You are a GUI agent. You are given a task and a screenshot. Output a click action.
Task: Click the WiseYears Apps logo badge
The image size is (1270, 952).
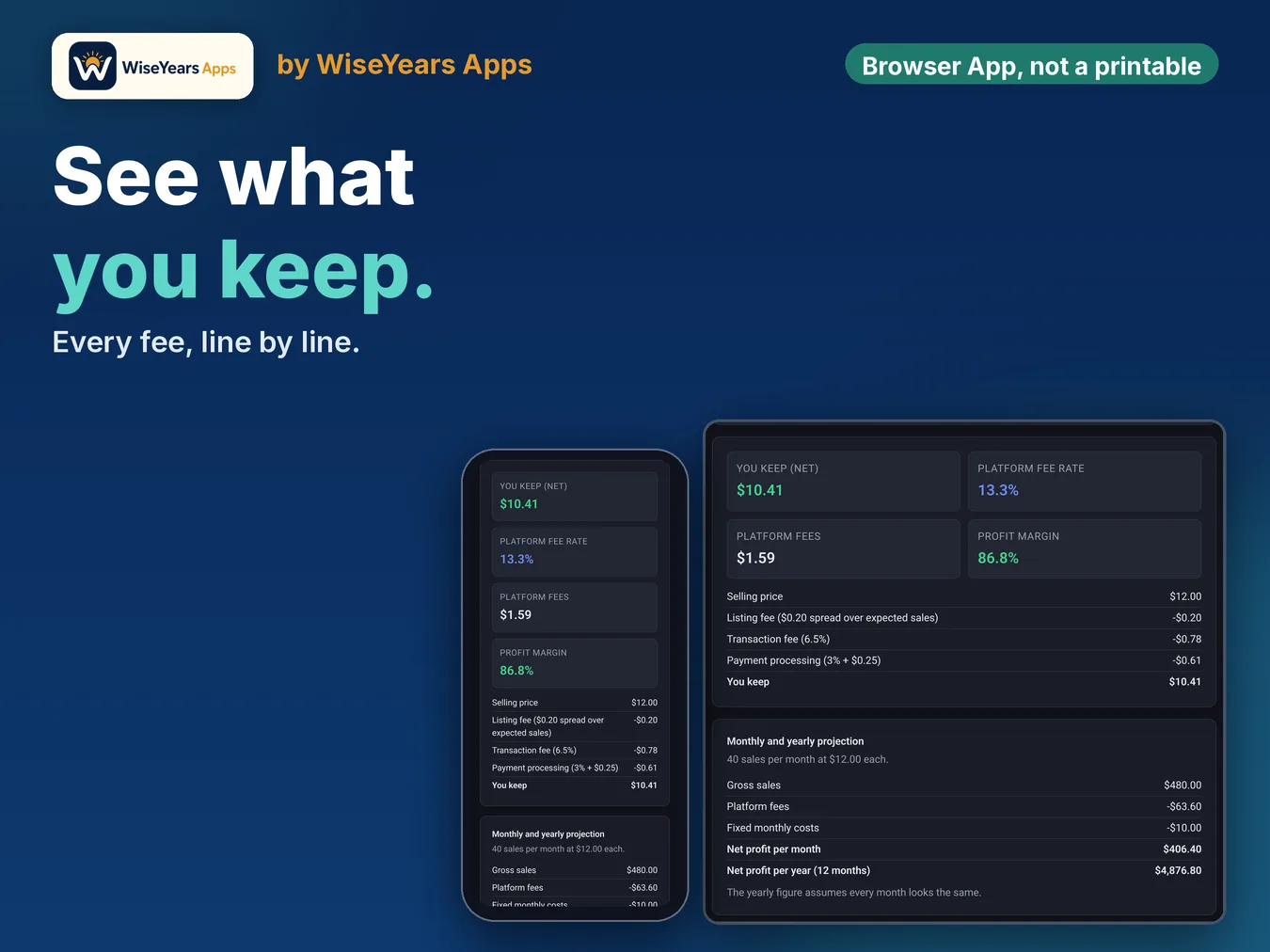(x=152, y=66)
